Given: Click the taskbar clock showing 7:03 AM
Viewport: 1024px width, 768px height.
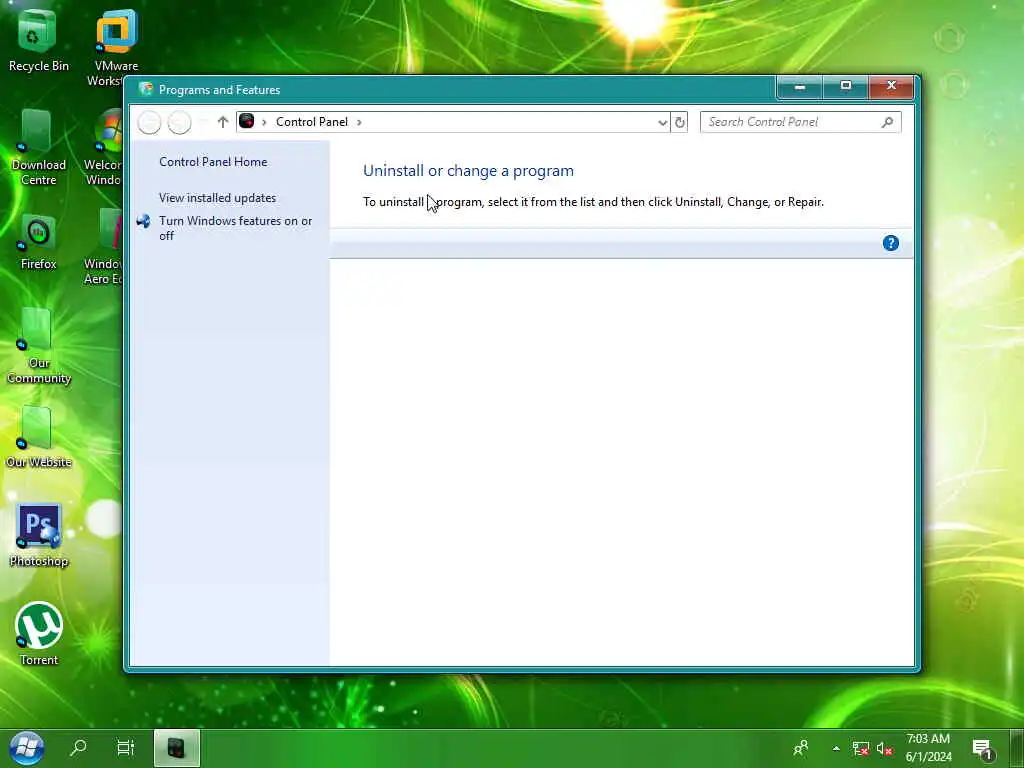Looking at the screenshot, I should (x=928, y=748).
